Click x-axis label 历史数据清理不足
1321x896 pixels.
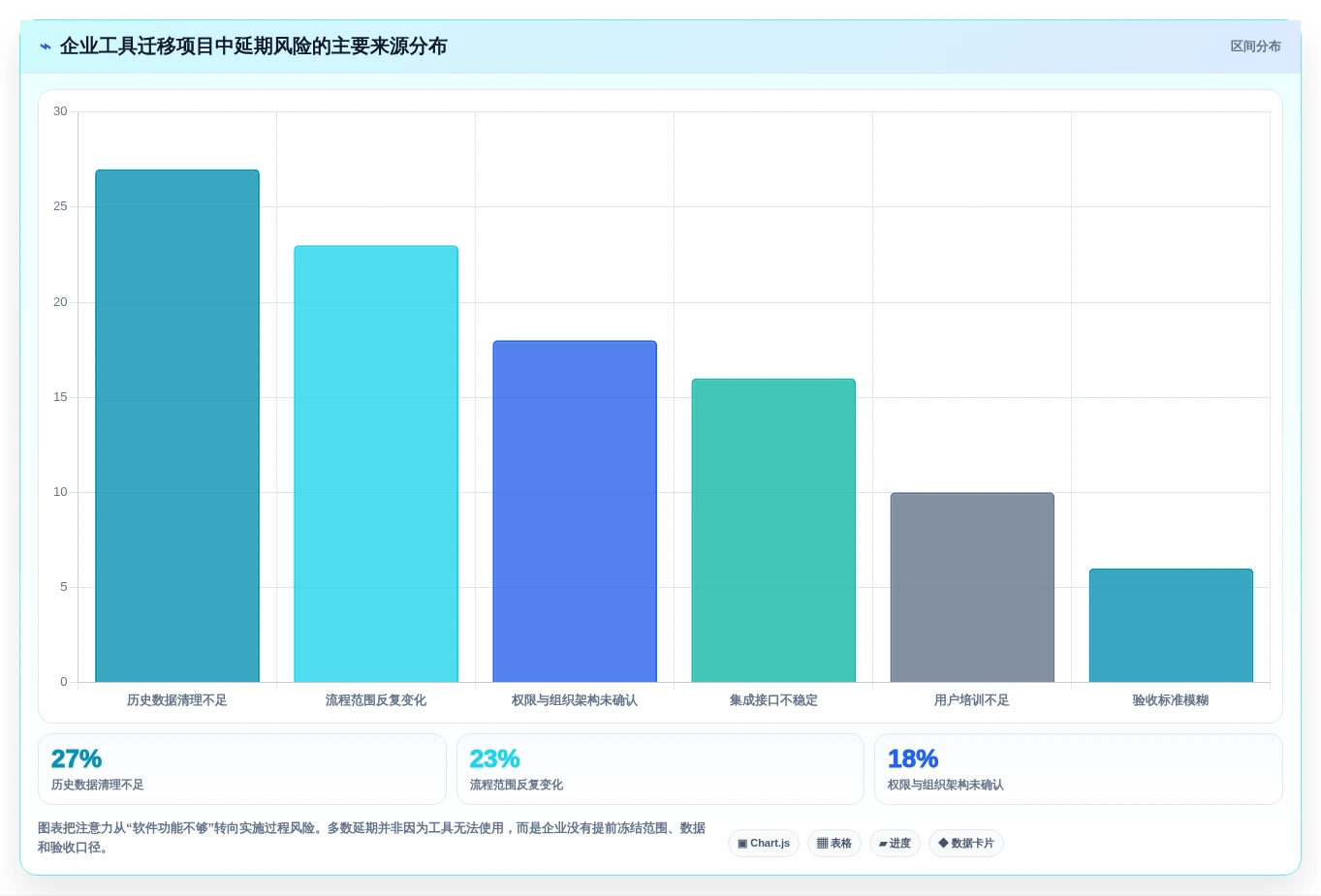click(177, 700)
